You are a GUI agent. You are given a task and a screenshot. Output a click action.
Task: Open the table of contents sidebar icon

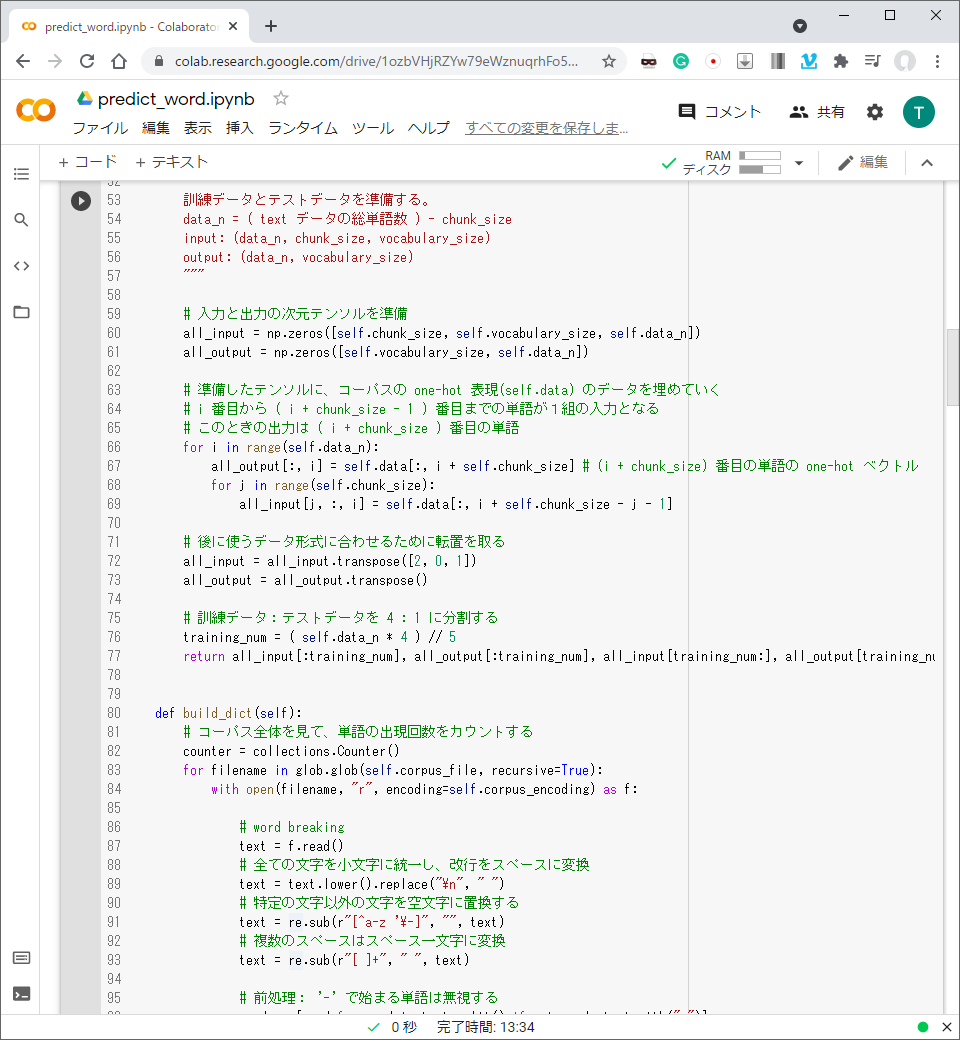coord(21,174)
